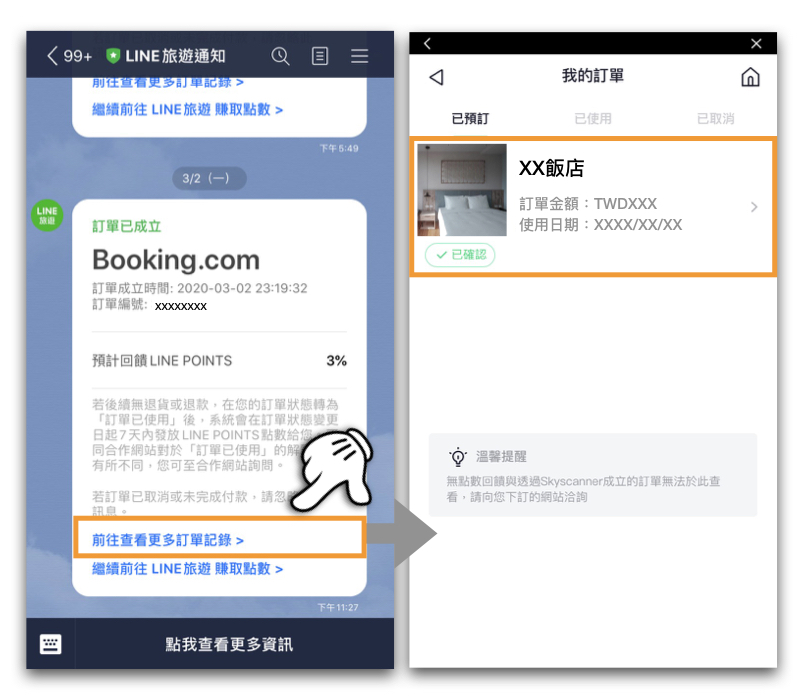Tap the LINE 旅遊 green avatar
The image size is (800, 700).
(47, 215)
